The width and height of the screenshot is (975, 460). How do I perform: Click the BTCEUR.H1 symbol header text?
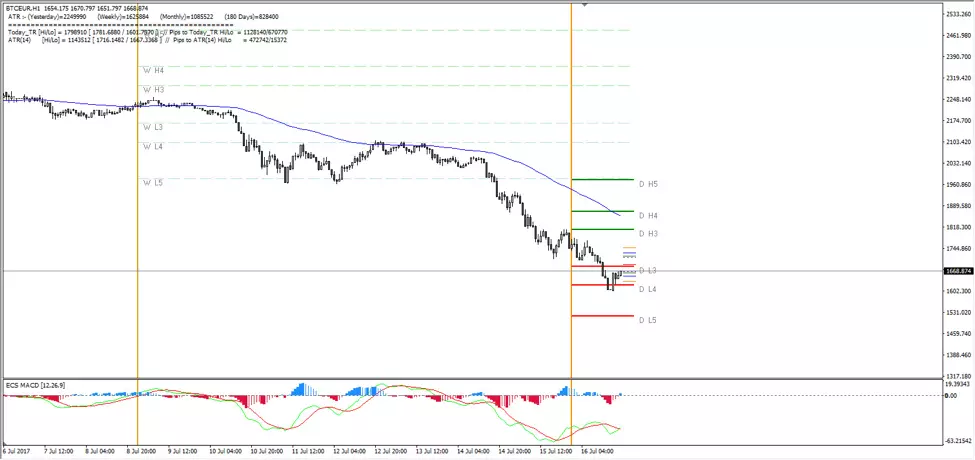click(x=22, y=7)
